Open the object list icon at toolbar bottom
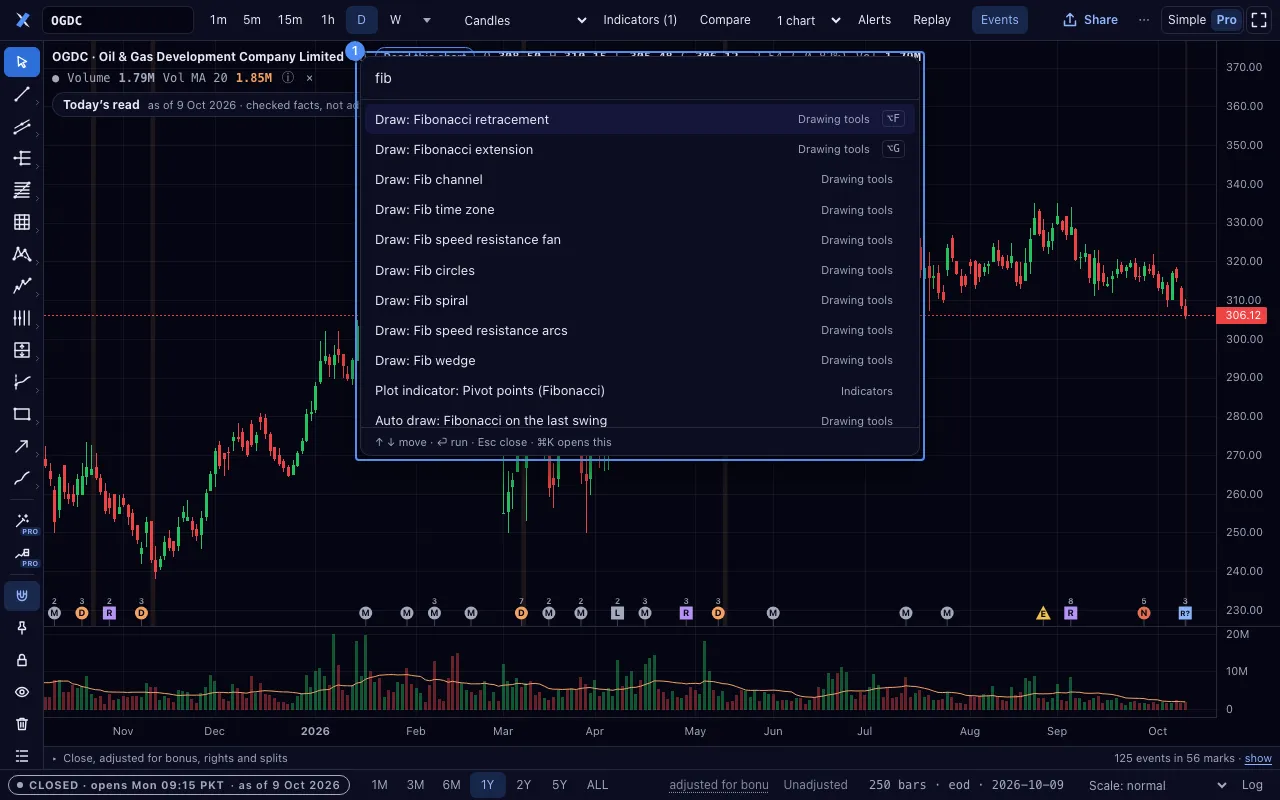Image resolution: width=1280 pixels, height=800 pixels. click(x=22, y=756)
